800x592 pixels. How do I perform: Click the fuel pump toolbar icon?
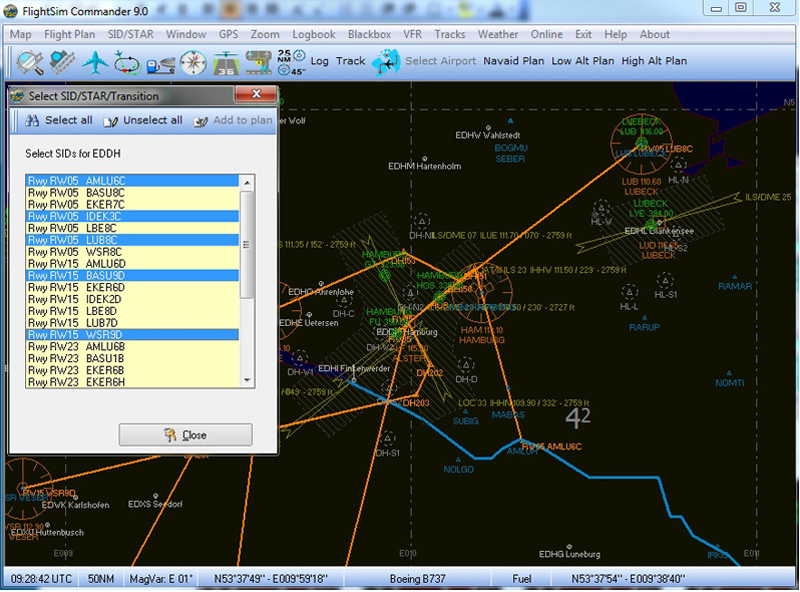(x=160, y=63)
